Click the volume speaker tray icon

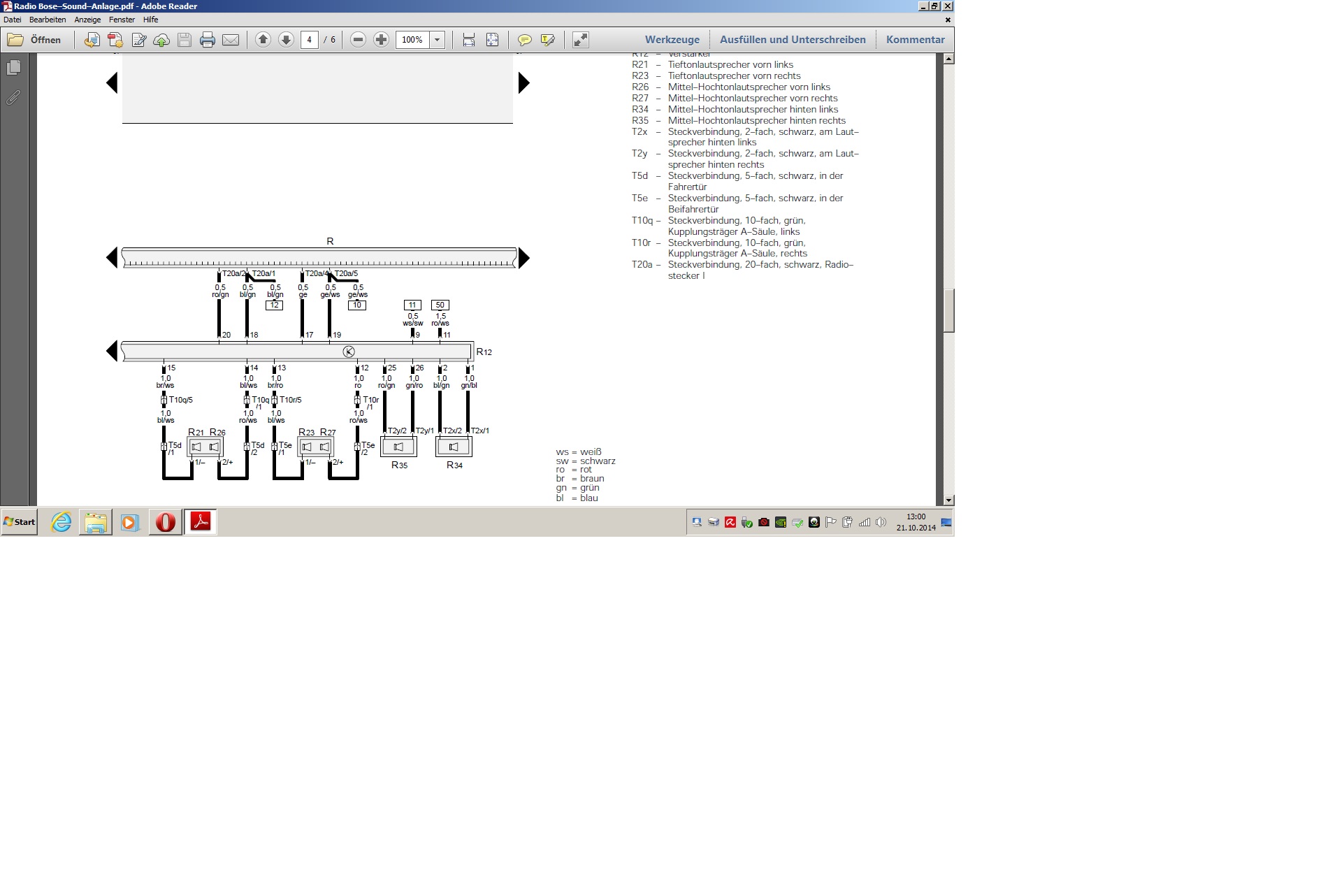click(x=881, y=522)
